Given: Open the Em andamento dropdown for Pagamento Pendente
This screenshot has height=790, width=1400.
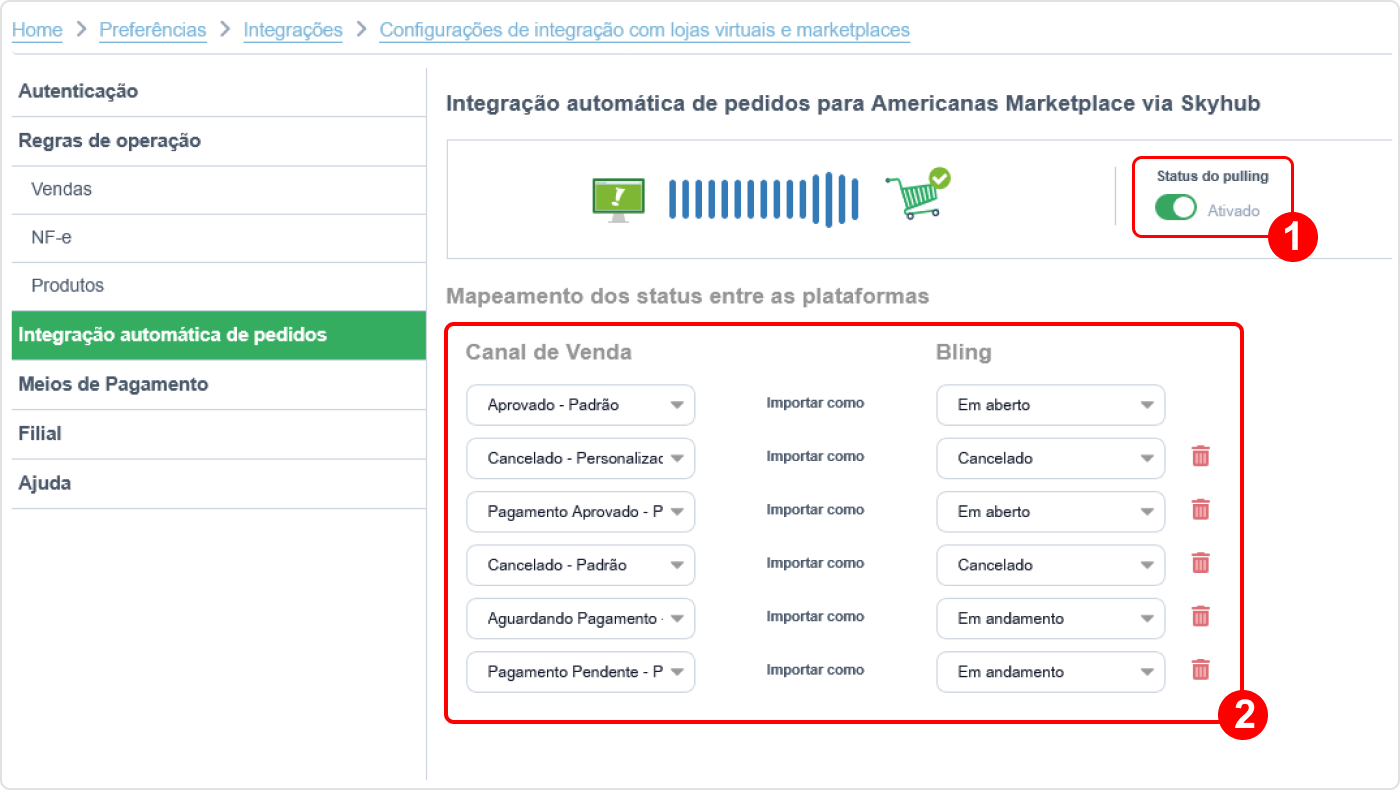Looking at the screenshot, I should click(x=1050, y=672).
